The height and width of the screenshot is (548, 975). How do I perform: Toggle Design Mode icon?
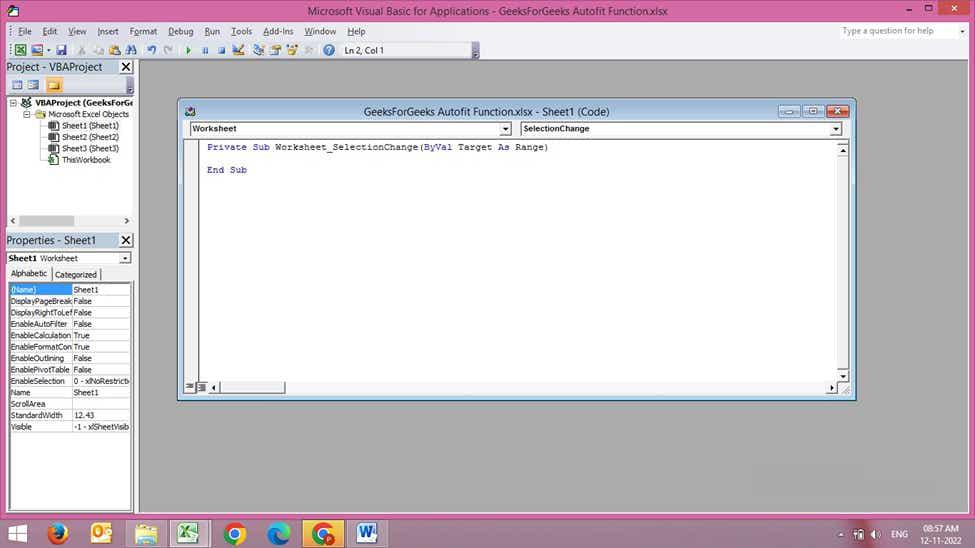click(238, 50)
